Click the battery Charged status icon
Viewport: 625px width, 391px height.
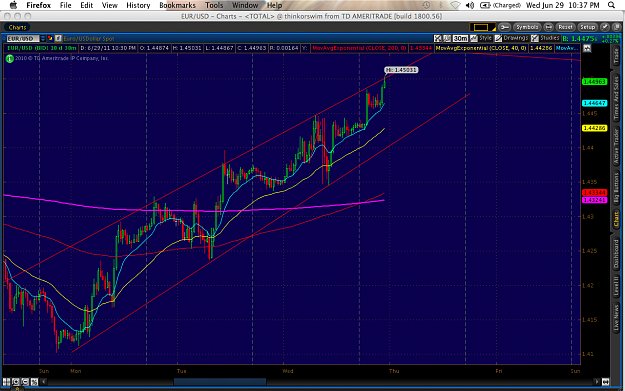(x=501, y=5)
